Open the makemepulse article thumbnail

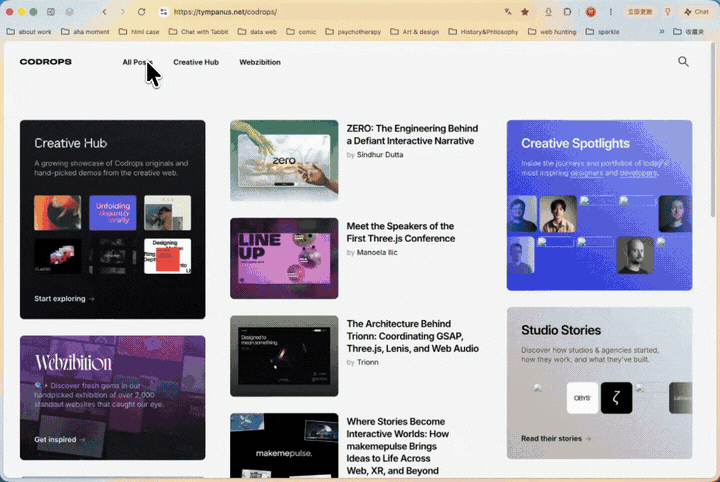pyautogui.click(x=284, y=446)
